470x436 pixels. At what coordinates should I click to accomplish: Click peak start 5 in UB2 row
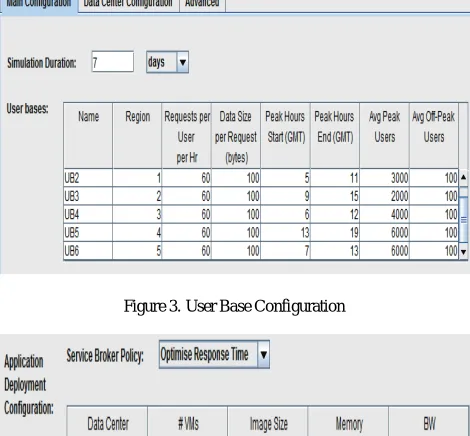coord(285,178)
